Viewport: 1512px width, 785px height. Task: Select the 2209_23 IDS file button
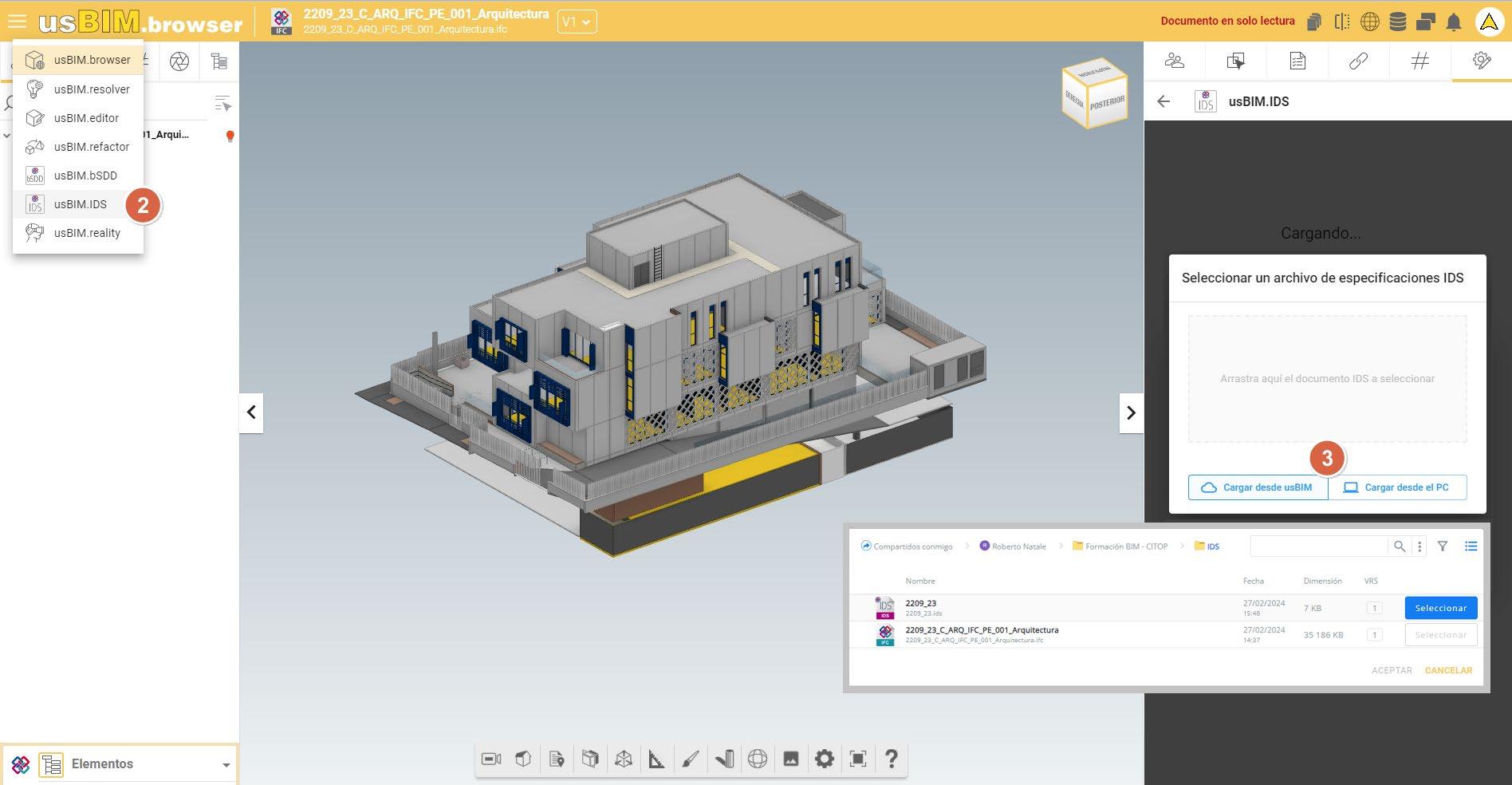point(1441,608)
